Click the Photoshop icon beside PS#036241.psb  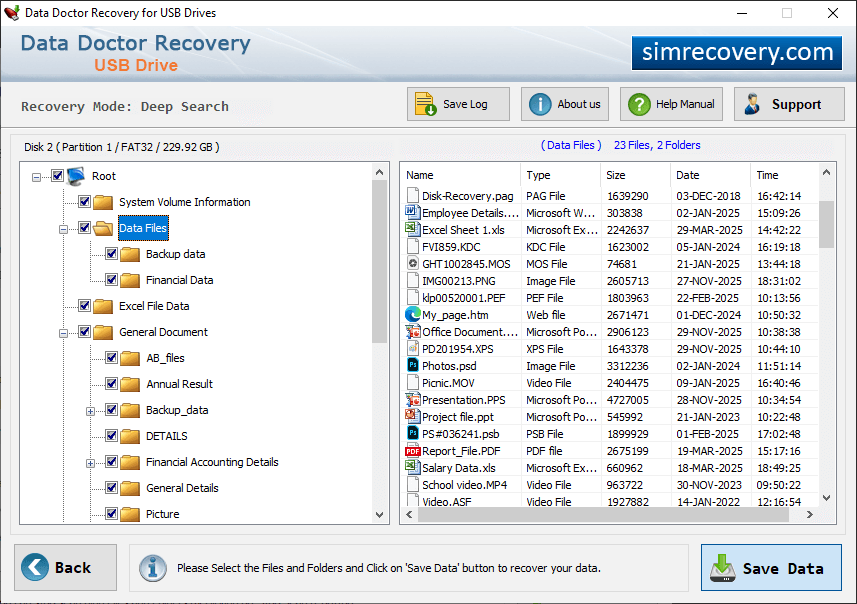point(413,433)
